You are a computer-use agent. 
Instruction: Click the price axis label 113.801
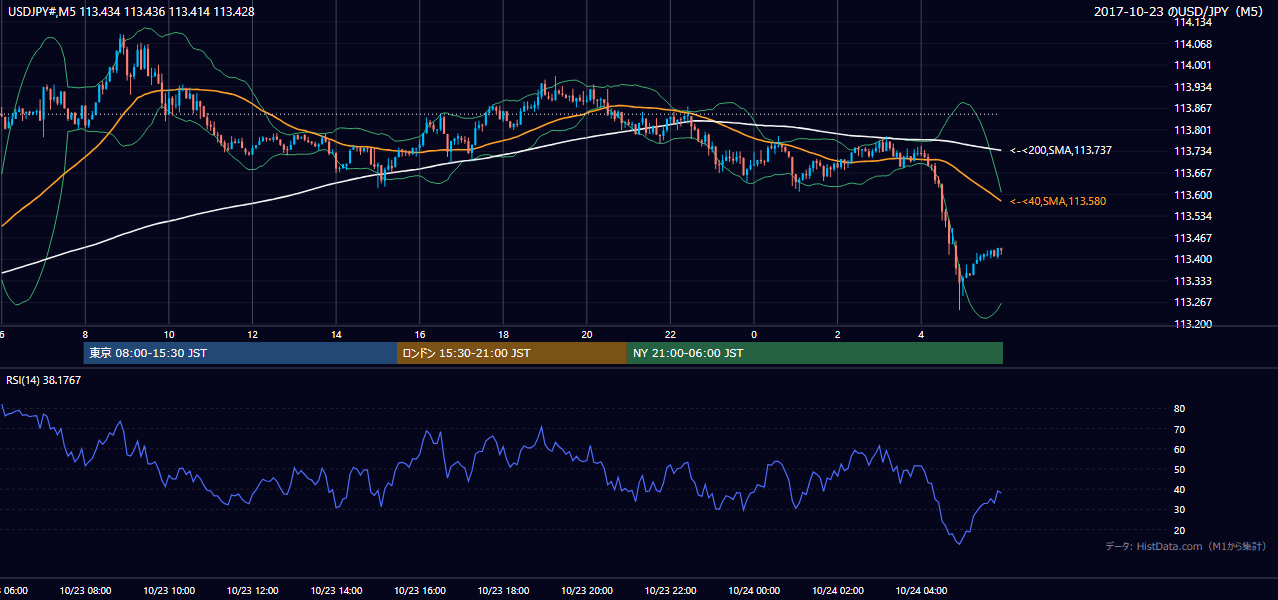click(x=1191, y=130)
